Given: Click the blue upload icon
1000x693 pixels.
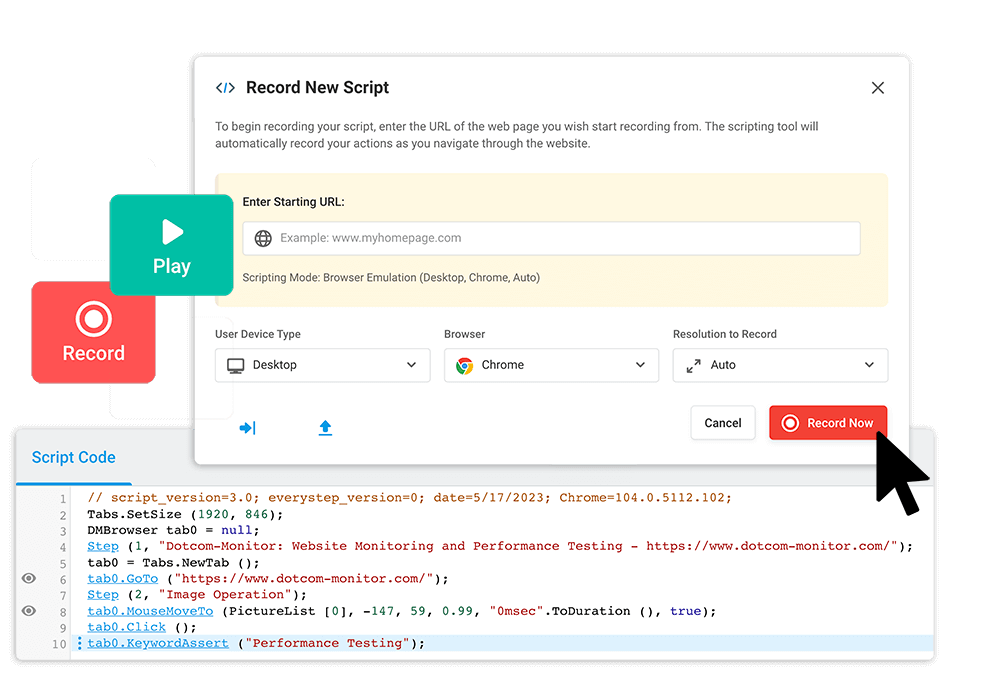Looking at the screenshot, I should [325, 427].
